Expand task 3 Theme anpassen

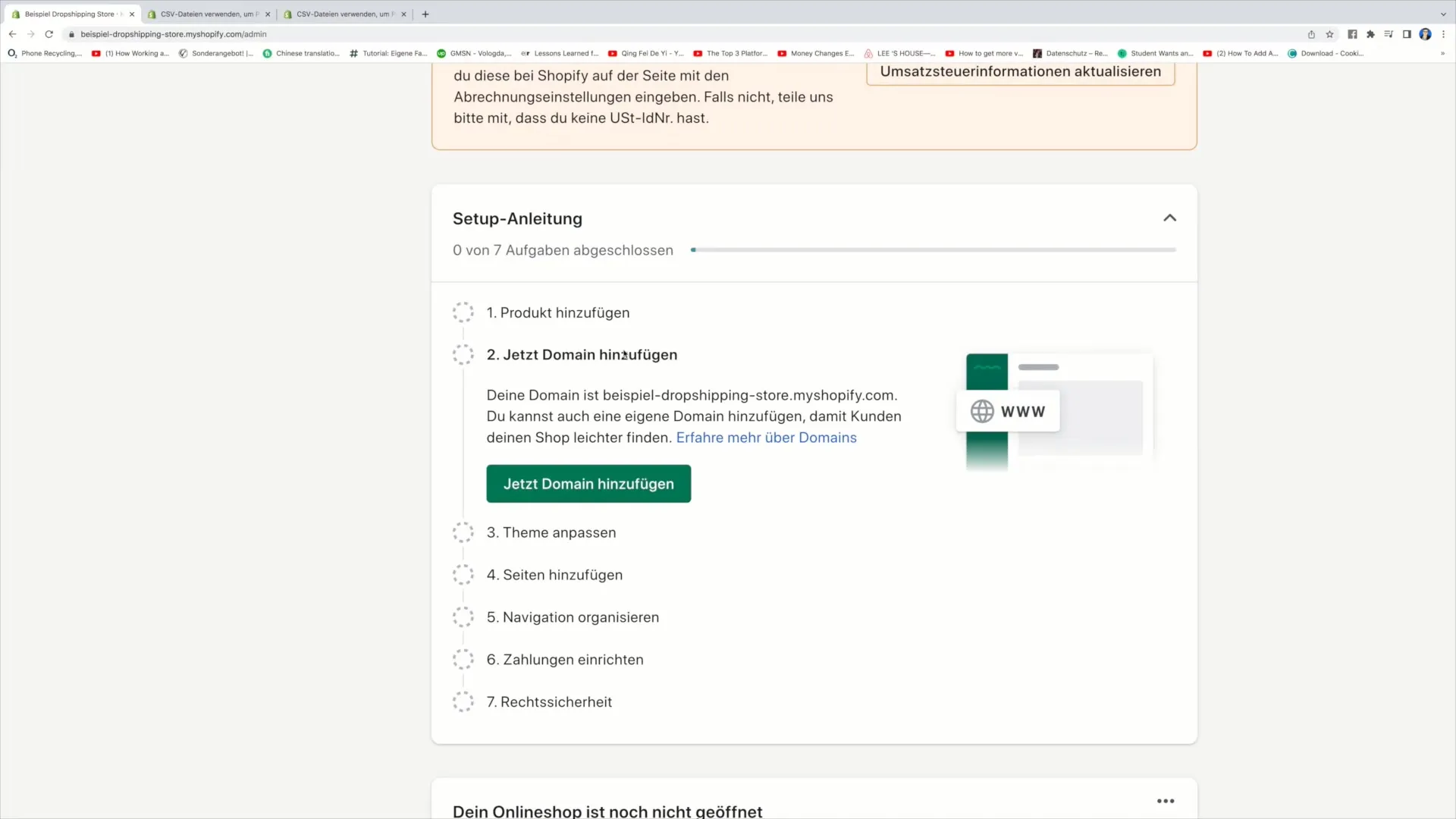(x=551, y=532)
